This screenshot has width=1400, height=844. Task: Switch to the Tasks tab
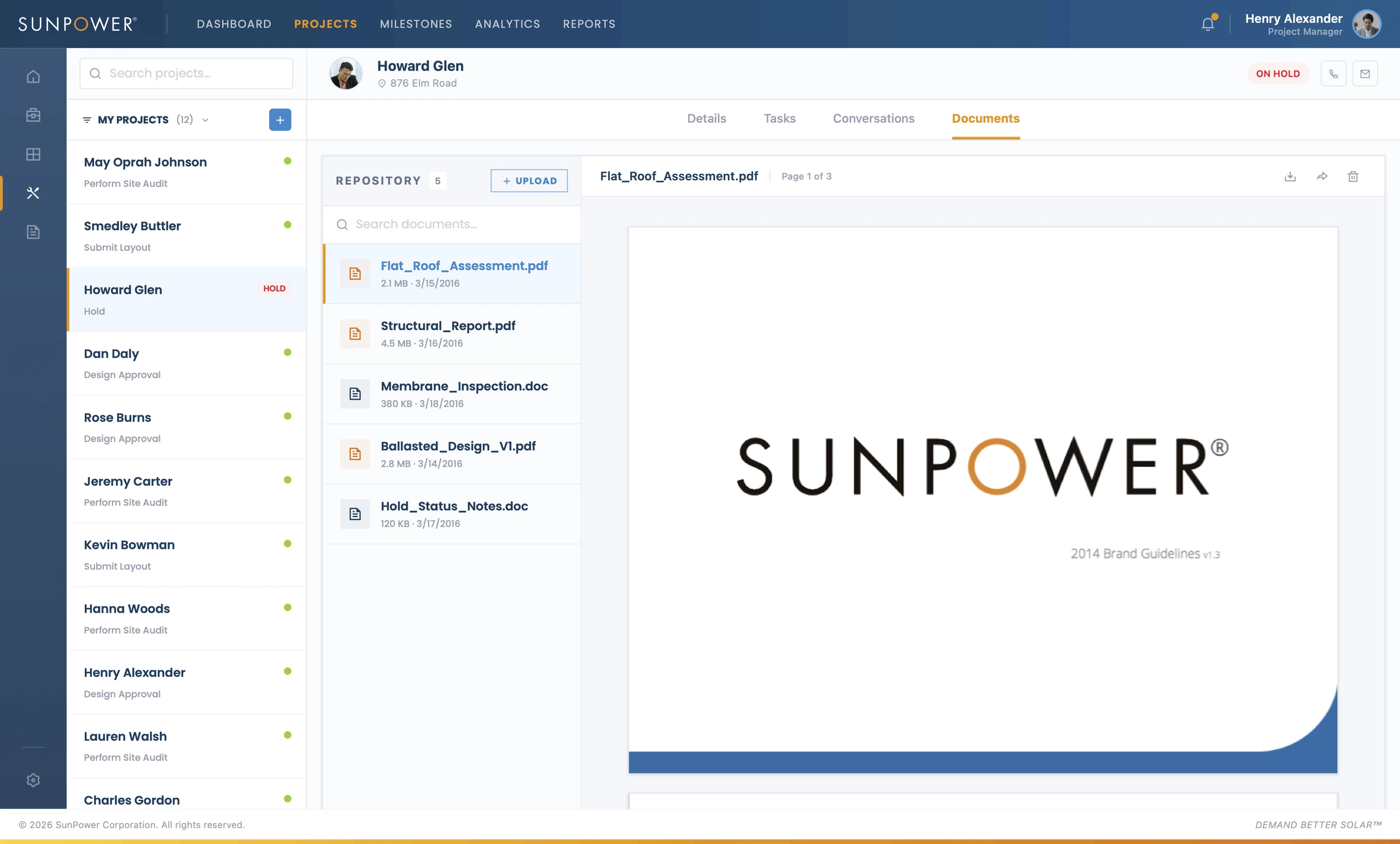(779, 119)
